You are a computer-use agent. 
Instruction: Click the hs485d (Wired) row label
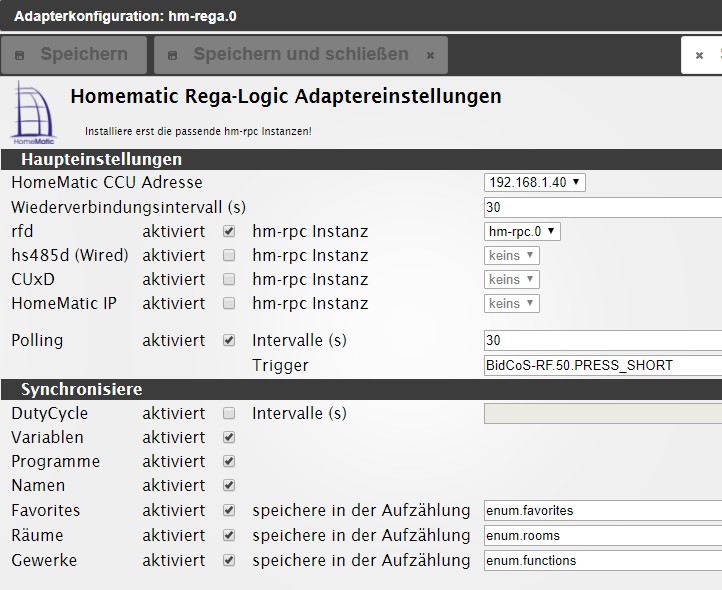click(x=70, y=255)
